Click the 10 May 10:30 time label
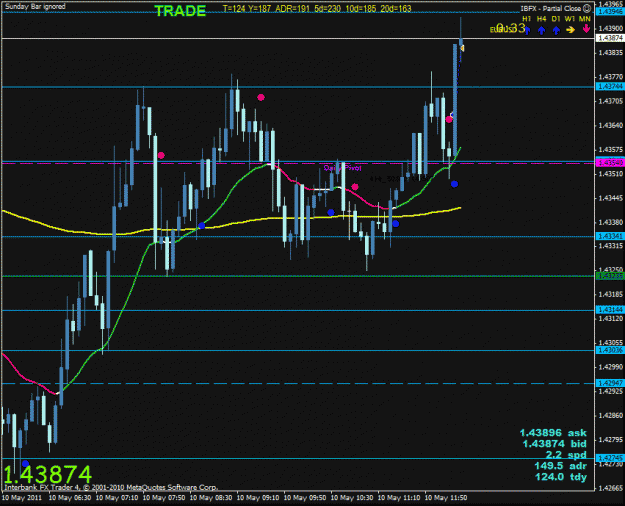This screenshot has height=506, width=625. [352, 498]
